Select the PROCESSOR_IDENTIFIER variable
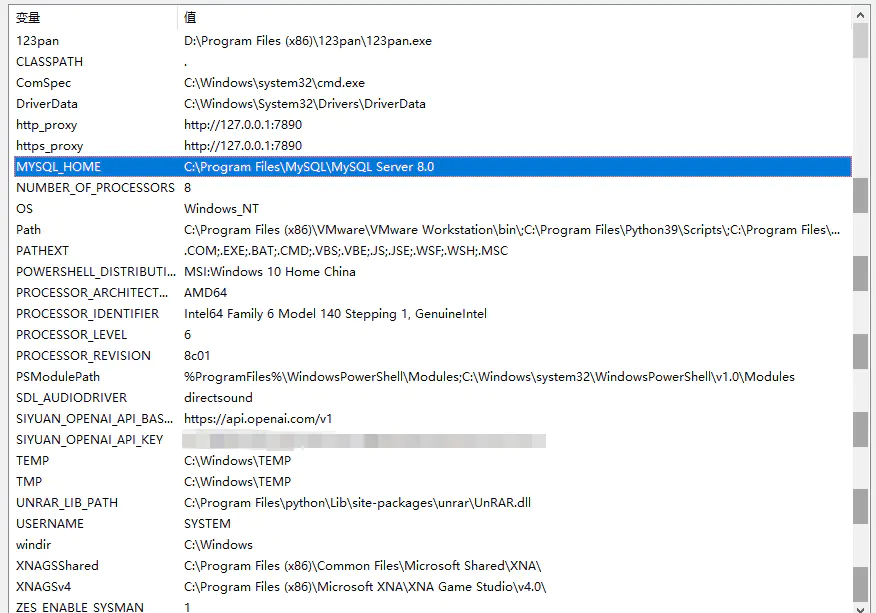The image size is (876, 613). 432,314
